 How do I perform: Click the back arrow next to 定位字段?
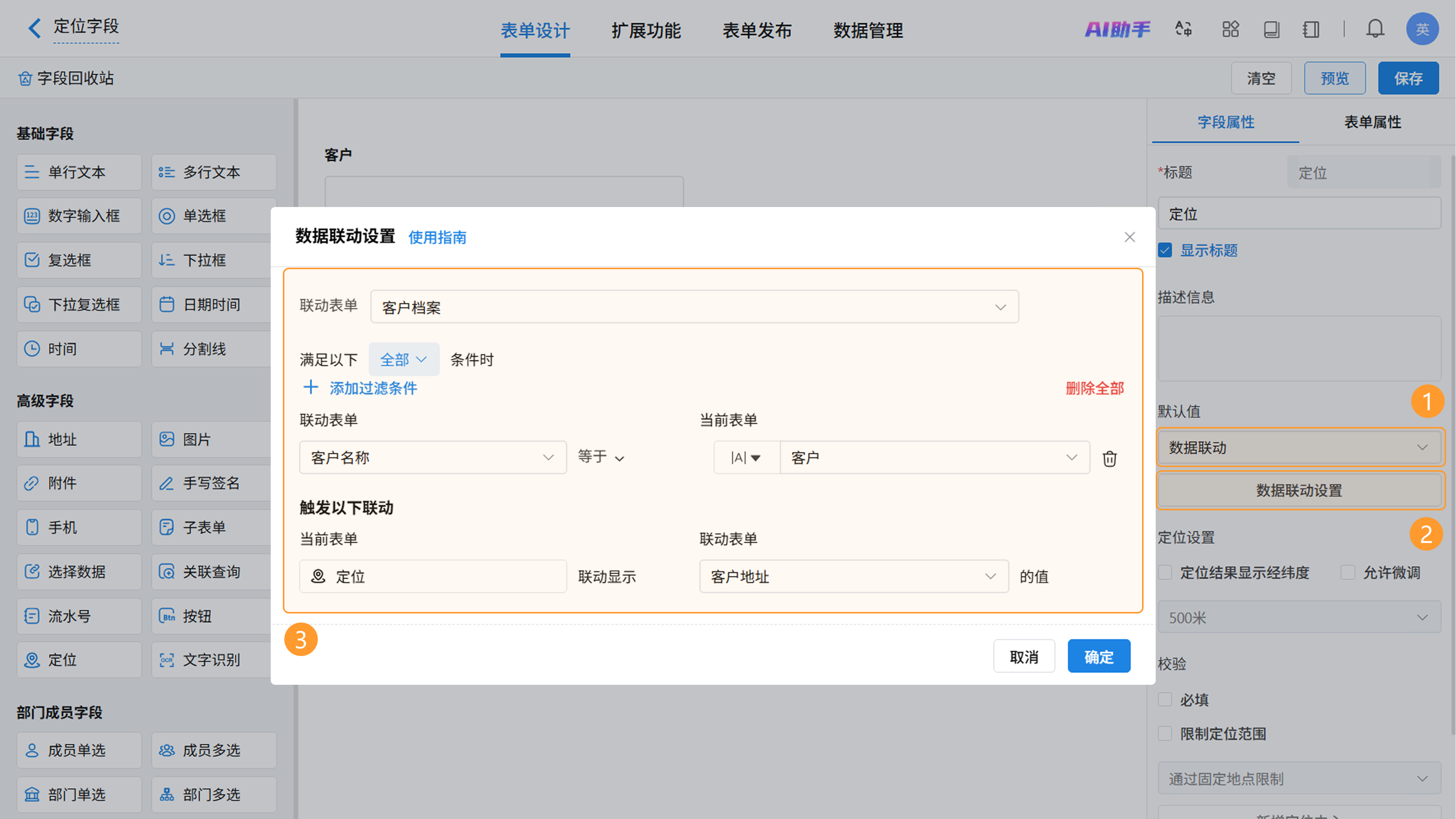[x=35, y=28]
